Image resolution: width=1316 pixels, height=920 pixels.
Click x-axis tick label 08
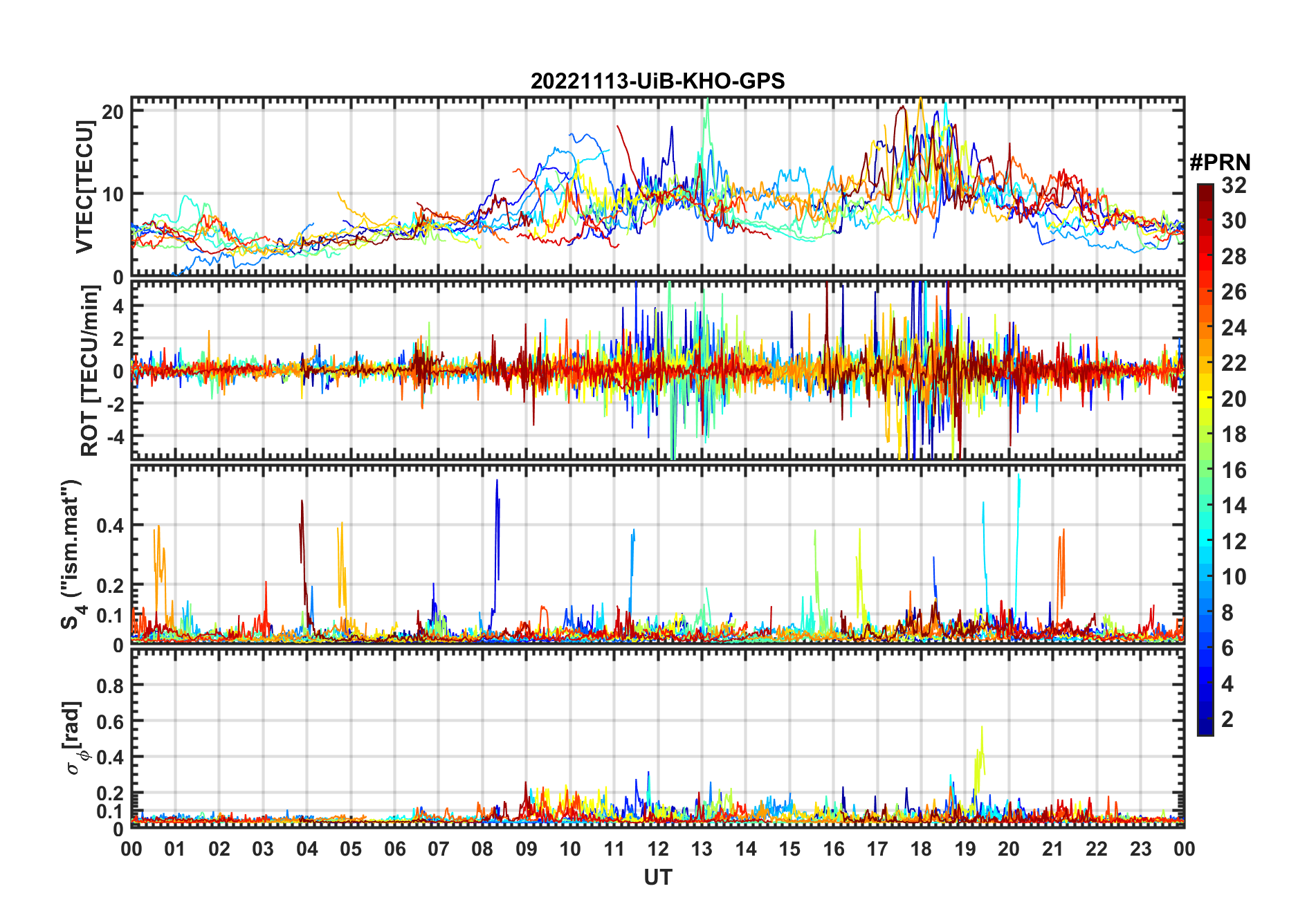click(482, 849)
